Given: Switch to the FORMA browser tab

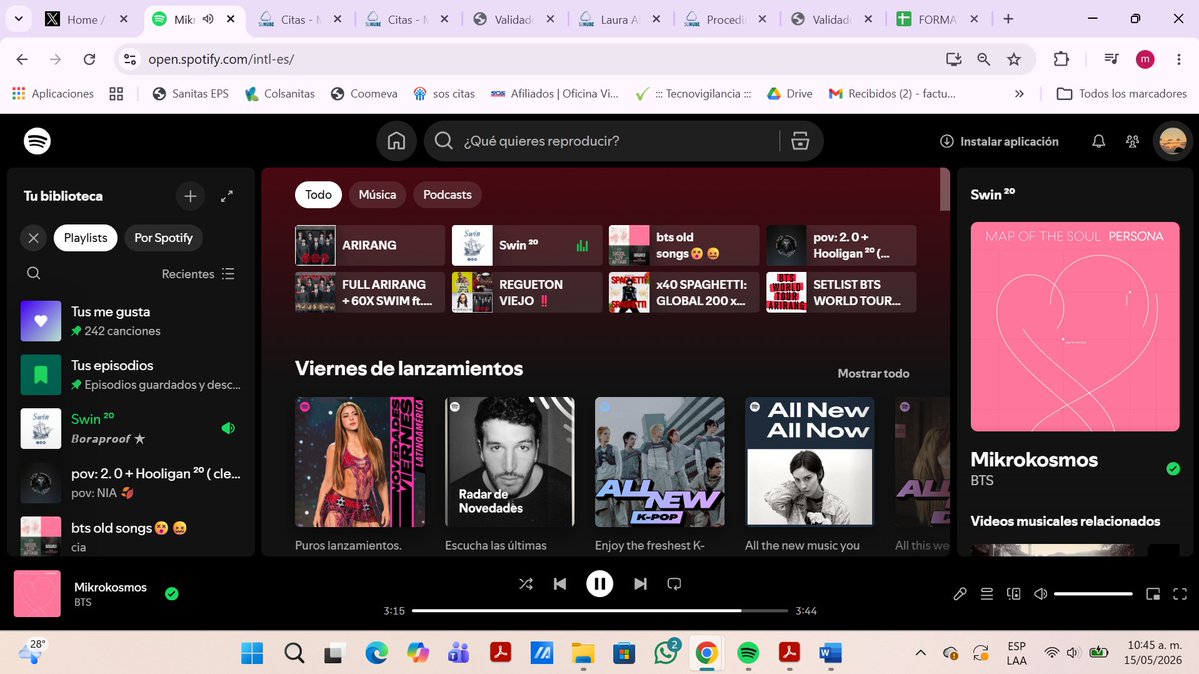Looking at the screenshot, I should coord(939,19).
